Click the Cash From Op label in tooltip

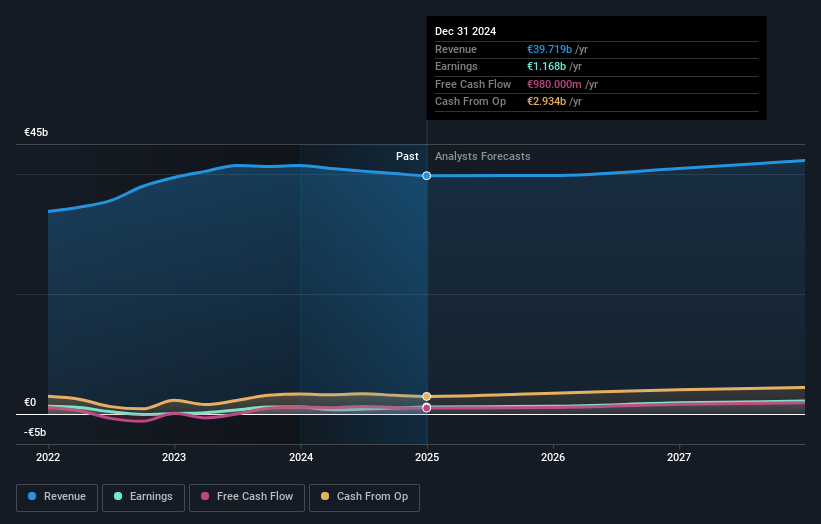(x=470, y=102)
